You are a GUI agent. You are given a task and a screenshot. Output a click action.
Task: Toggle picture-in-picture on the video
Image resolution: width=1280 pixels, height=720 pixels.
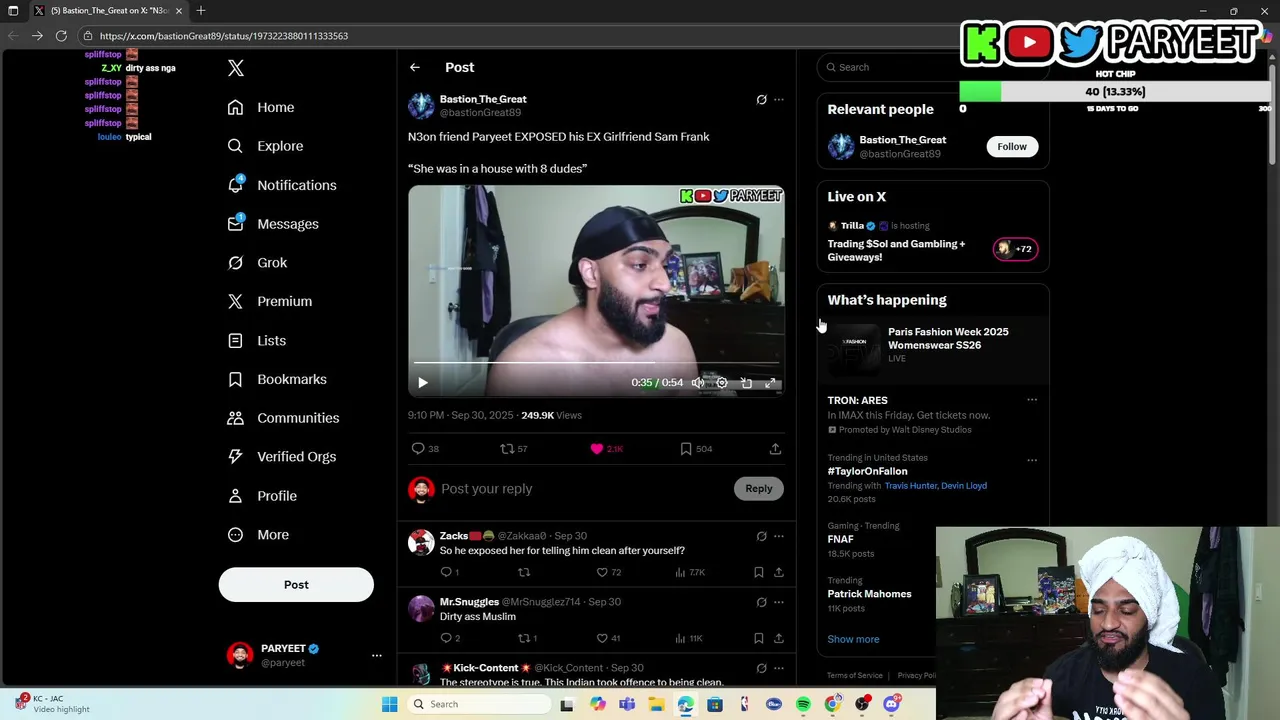[x=746, y=383]
